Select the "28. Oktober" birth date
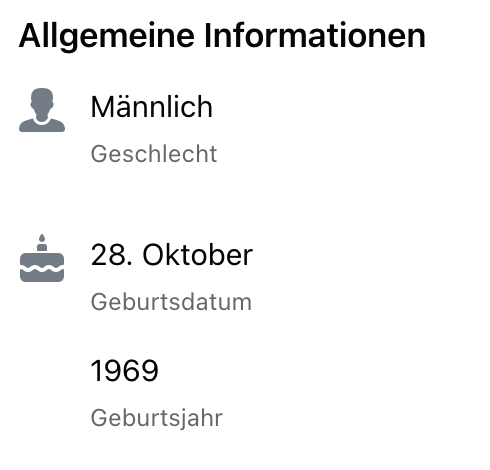 172,255
